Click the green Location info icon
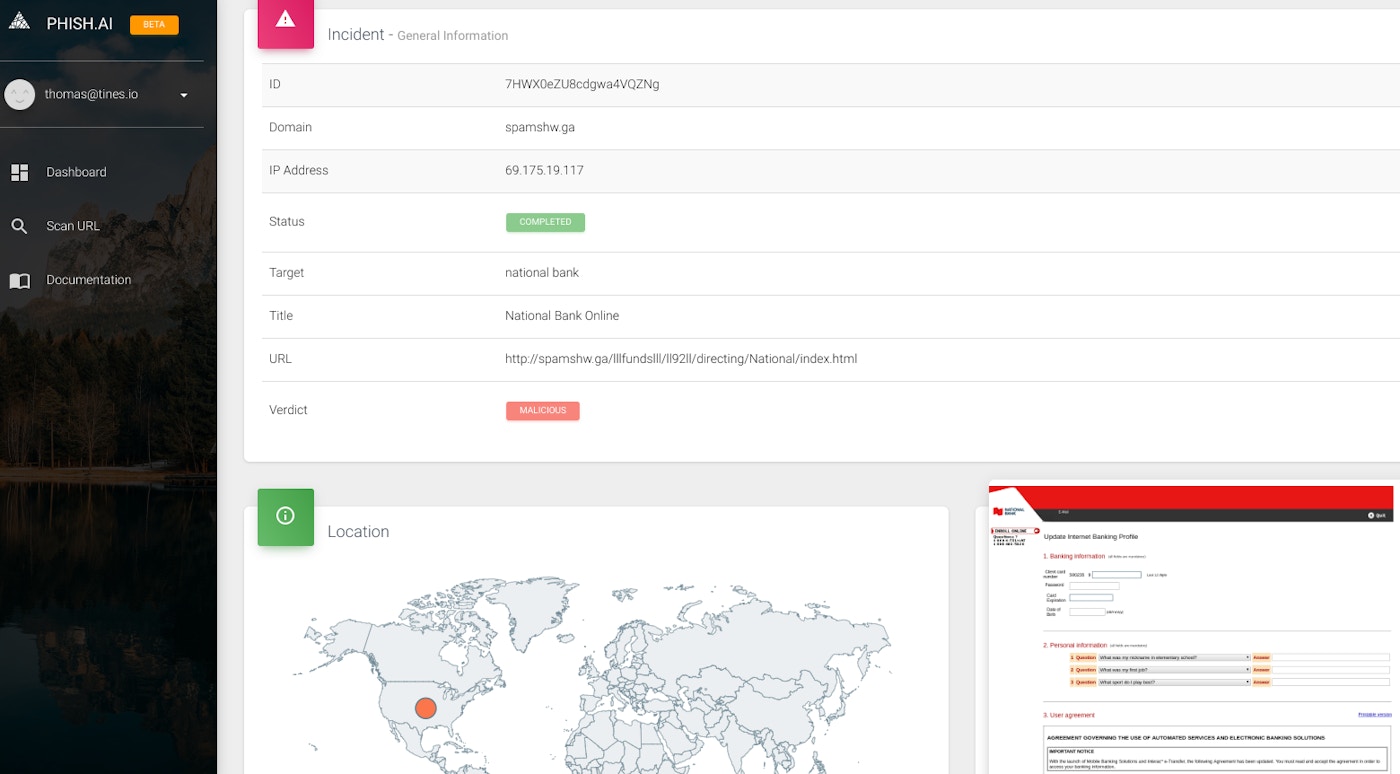Viewport: 1400px width, 774px height. [286, 517]
